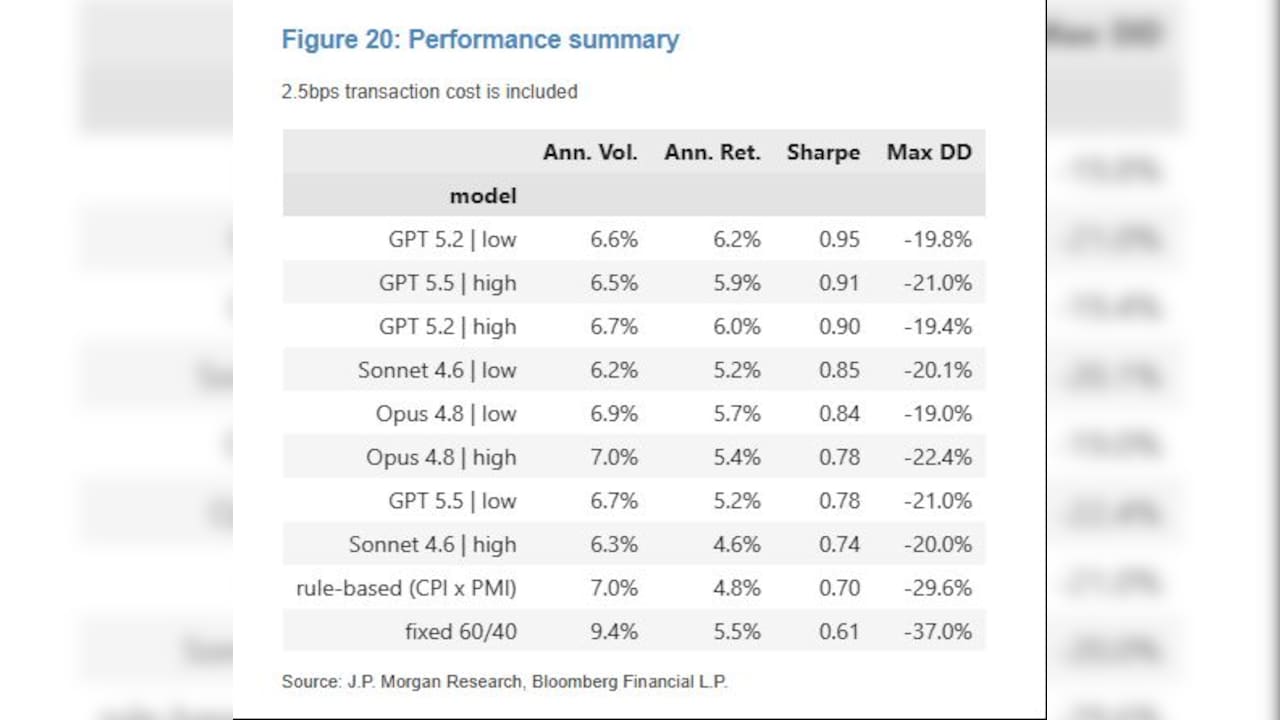Select the GPT 5.5 | high row label
The image size is (1280, 720).
[447, 283]
